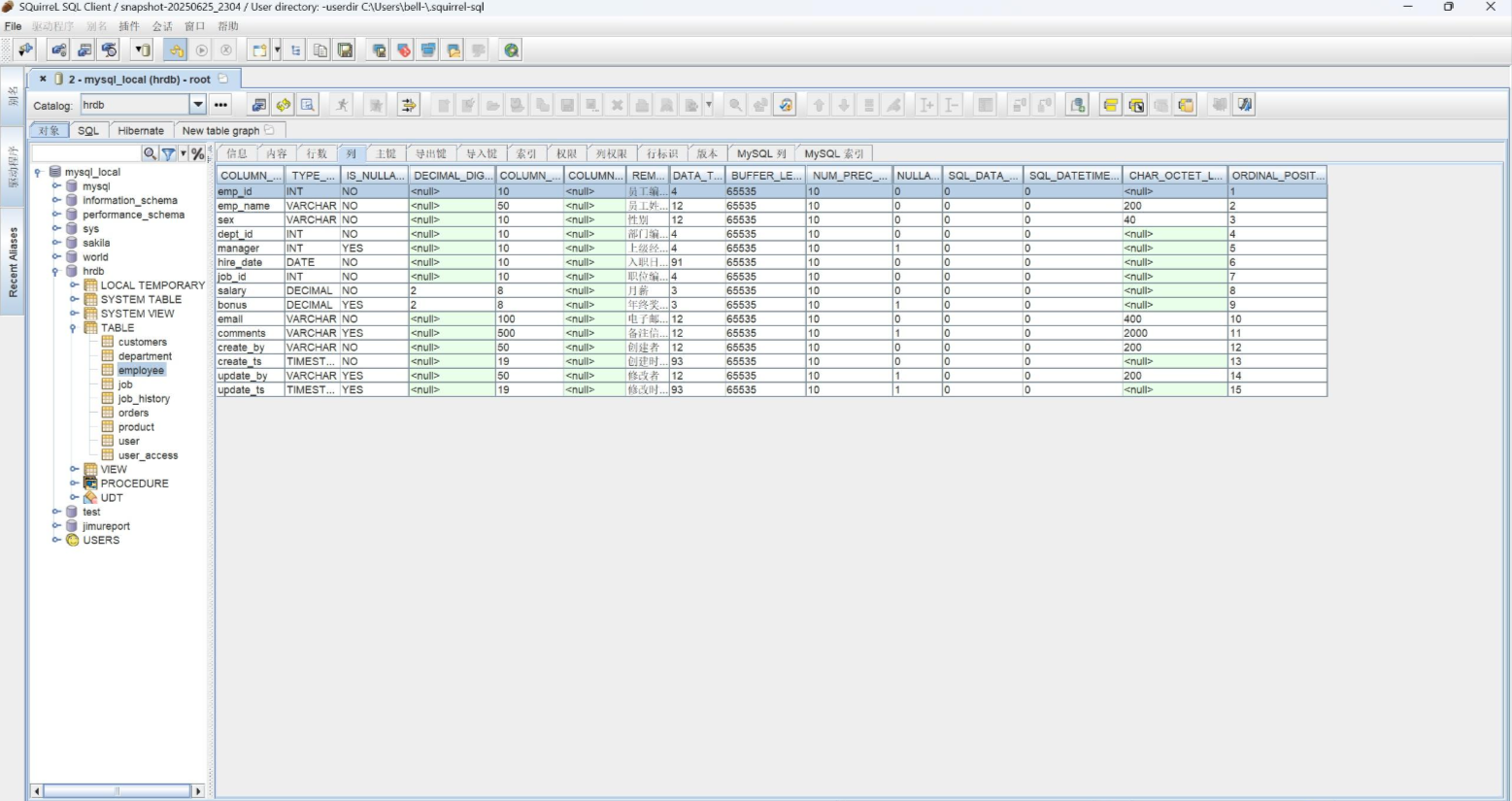Click the green globe icon in main toolbar
This screenshot has height=801, width=1512.
pos(511,50)
